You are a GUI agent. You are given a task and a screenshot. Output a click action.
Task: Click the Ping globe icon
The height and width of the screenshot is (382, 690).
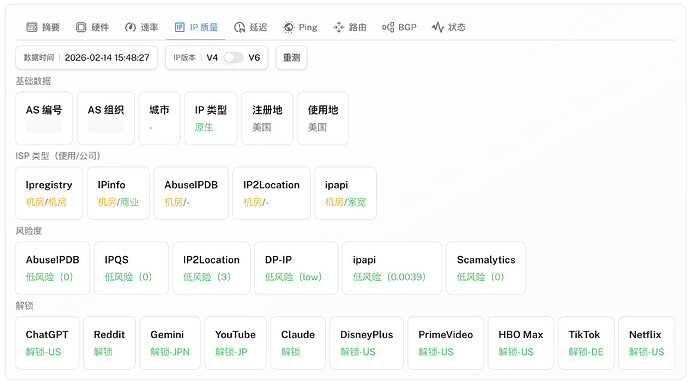(x=289, y=27)
